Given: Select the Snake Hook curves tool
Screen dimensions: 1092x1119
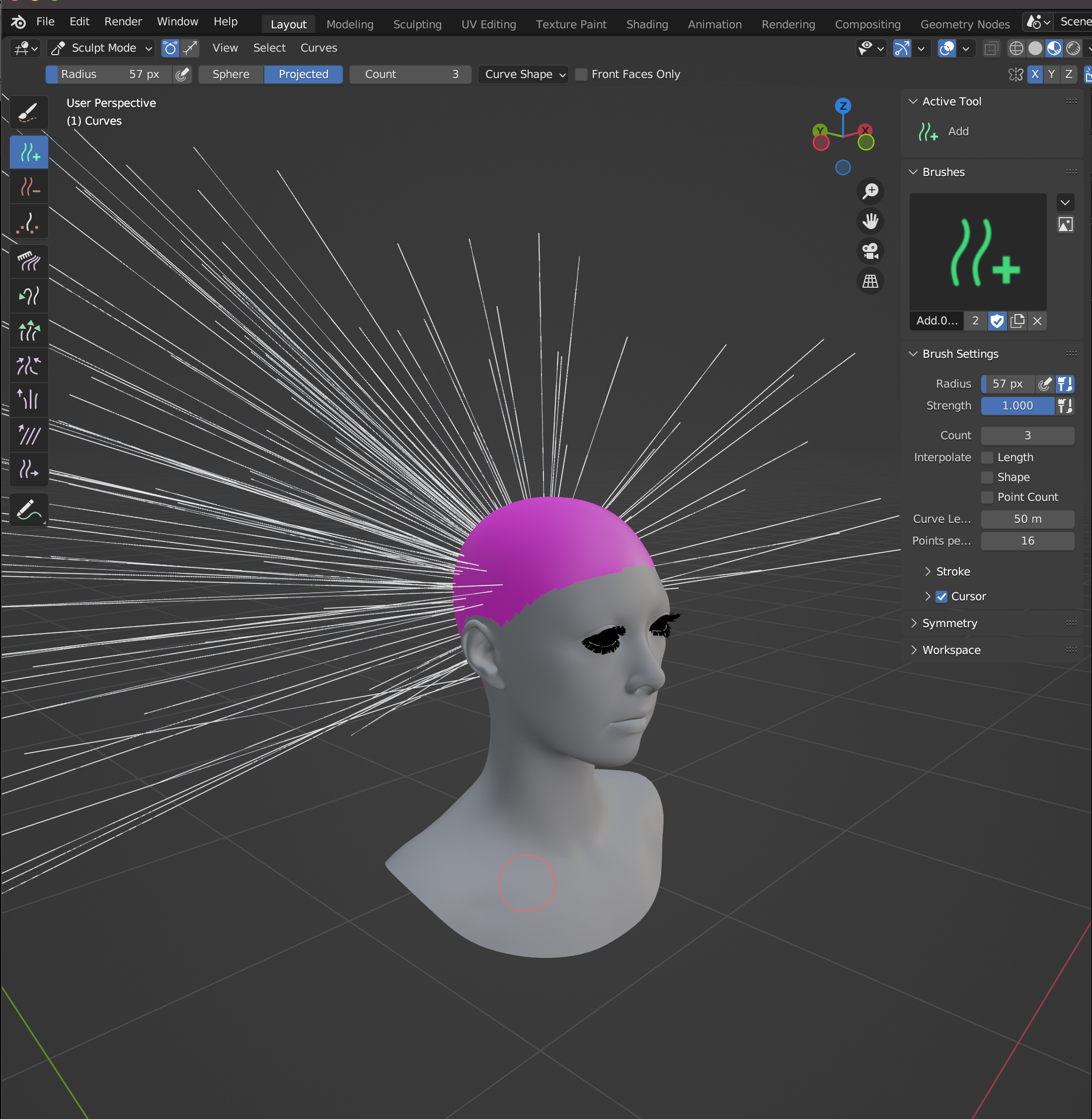Looking at the screenshot, I should (29, 297).
